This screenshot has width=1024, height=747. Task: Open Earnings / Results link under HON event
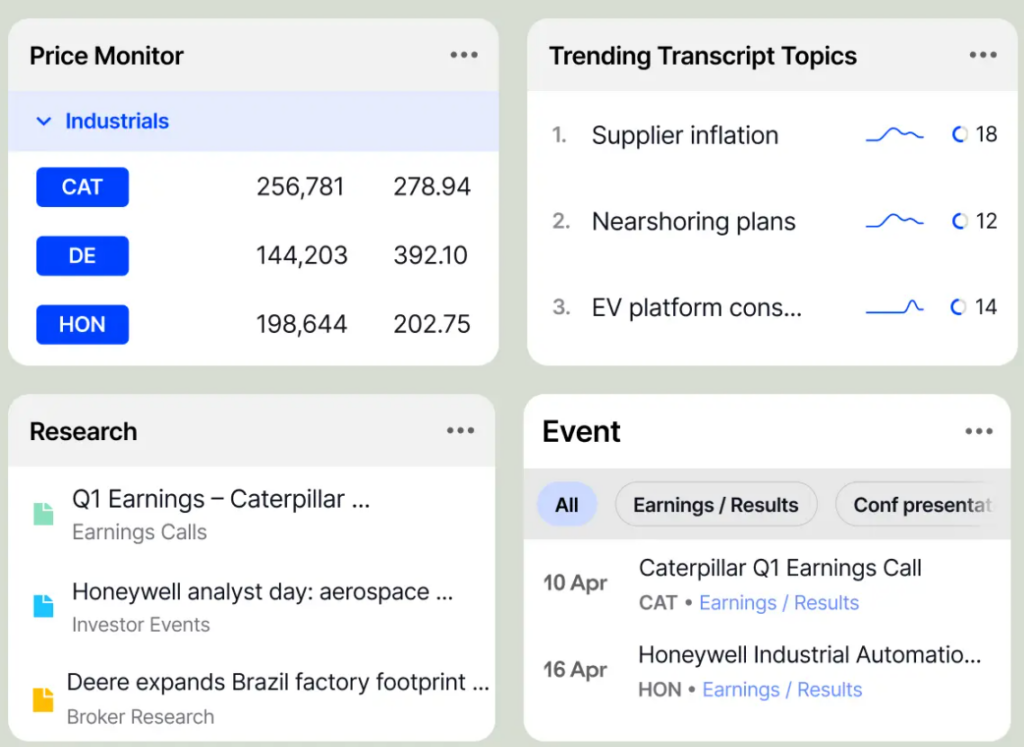coord(782,690)
